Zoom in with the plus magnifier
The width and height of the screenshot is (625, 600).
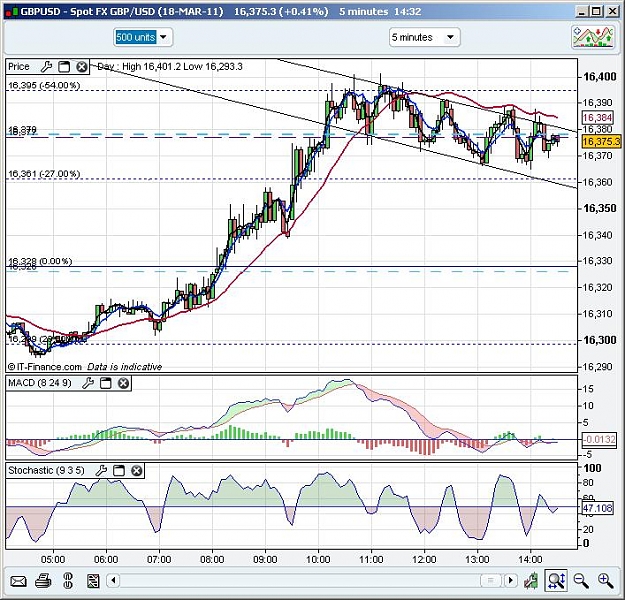(605, 581)
